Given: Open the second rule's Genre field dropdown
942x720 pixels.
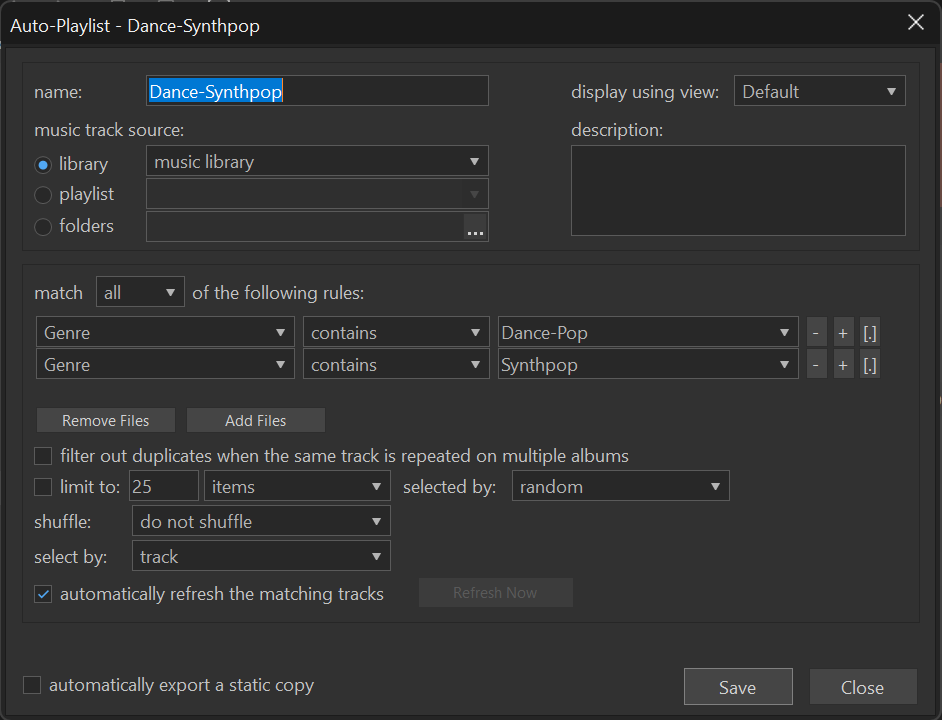Looking at the screenshot, I should click(165, 364).
